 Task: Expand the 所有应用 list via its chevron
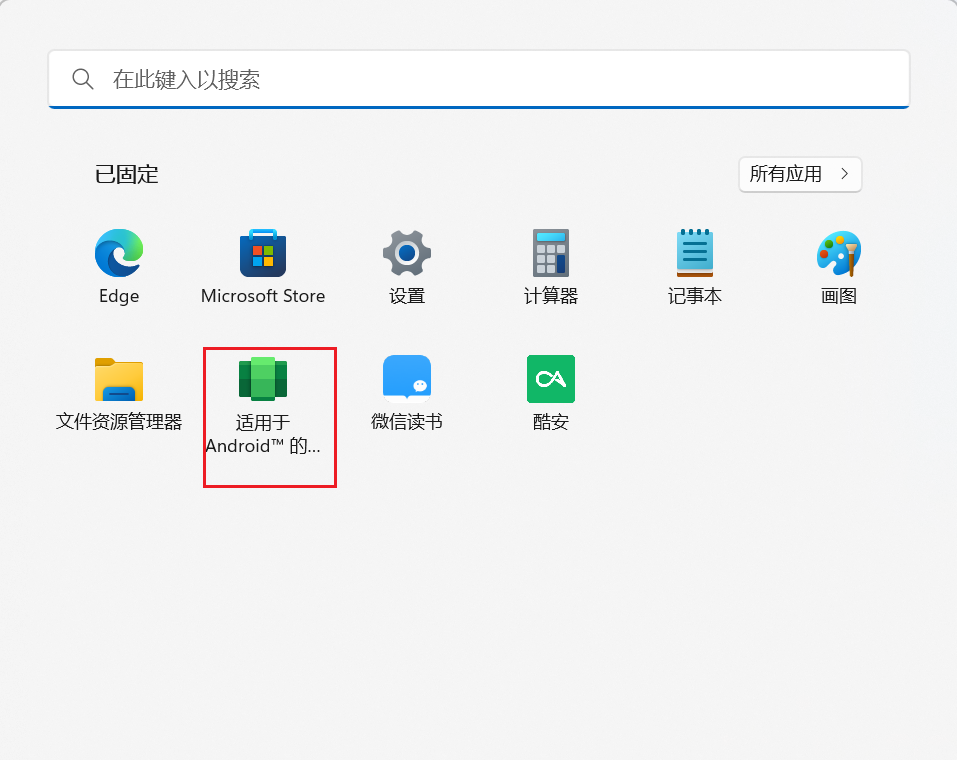(x=846, y=174)
